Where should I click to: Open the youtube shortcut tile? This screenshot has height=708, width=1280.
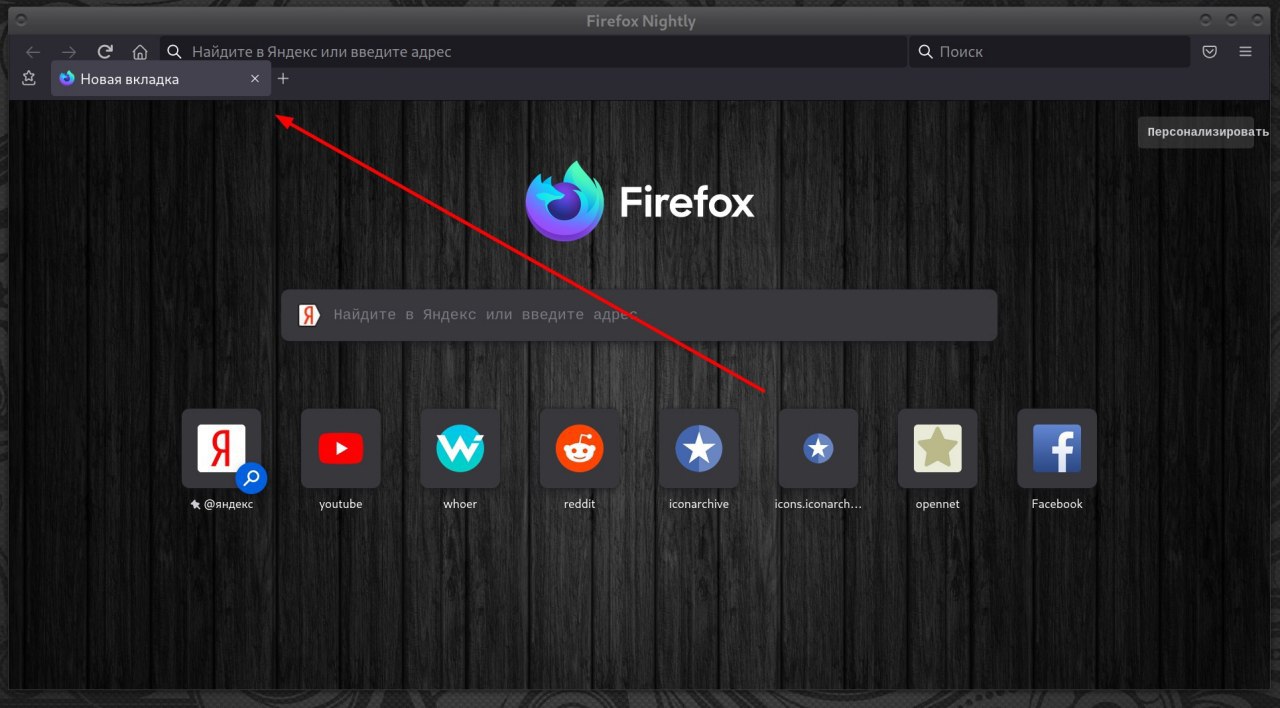pos(341,448)
